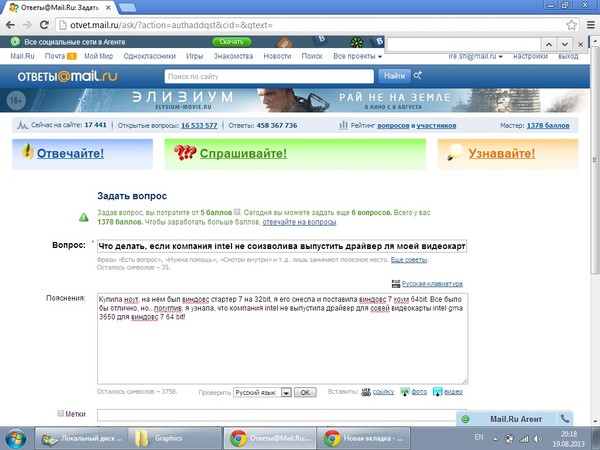
Task: Click the address bar URL
Action: [x=171, y=25]
